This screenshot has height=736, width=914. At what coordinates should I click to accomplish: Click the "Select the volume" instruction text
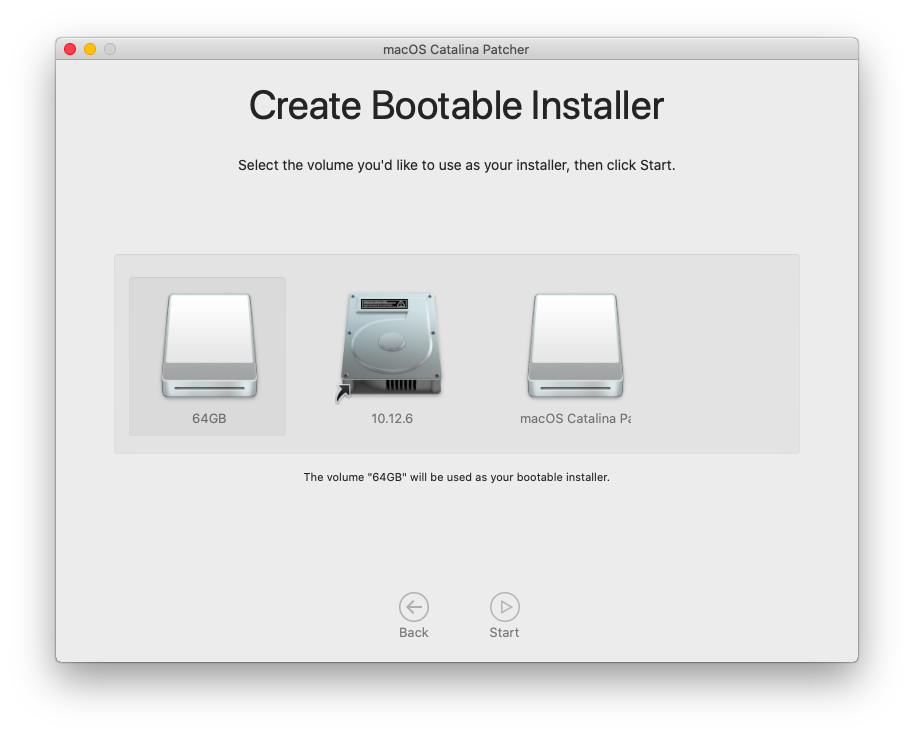pyautogui.click(x=456, y=165)
